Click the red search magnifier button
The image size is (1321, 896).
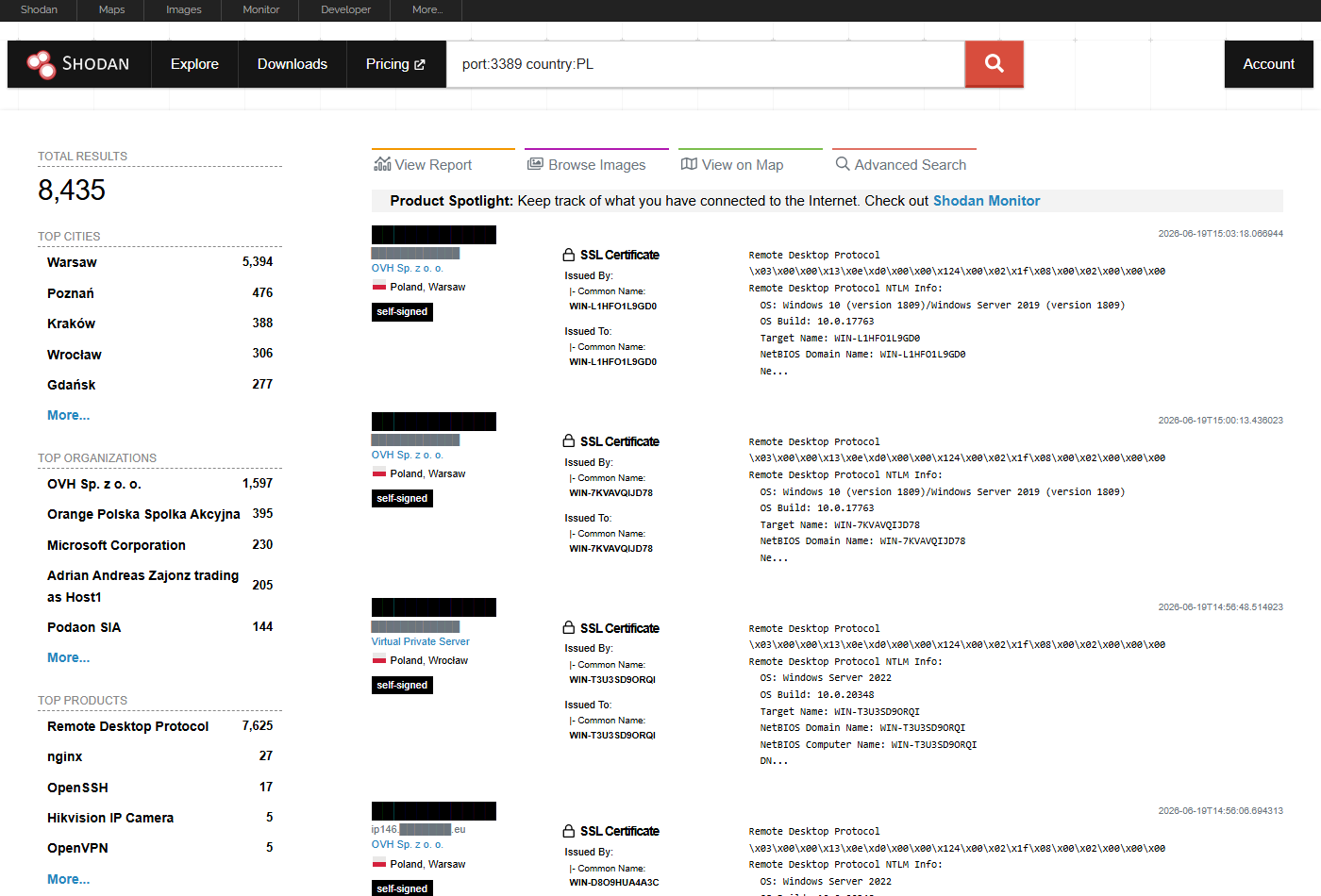994,63
